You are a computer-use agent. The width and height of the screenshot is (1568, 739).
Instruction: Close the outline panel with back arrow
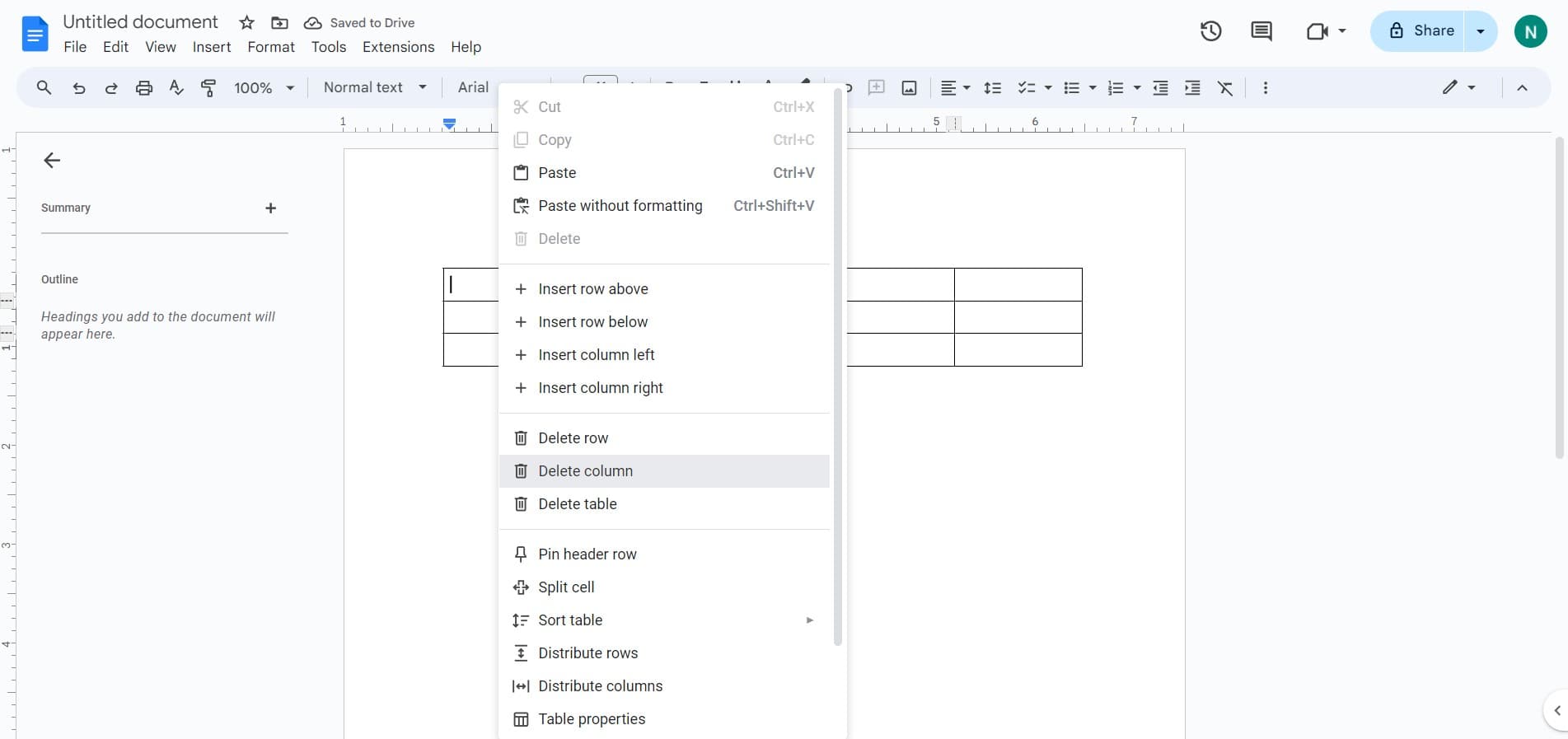coord(52,161)
